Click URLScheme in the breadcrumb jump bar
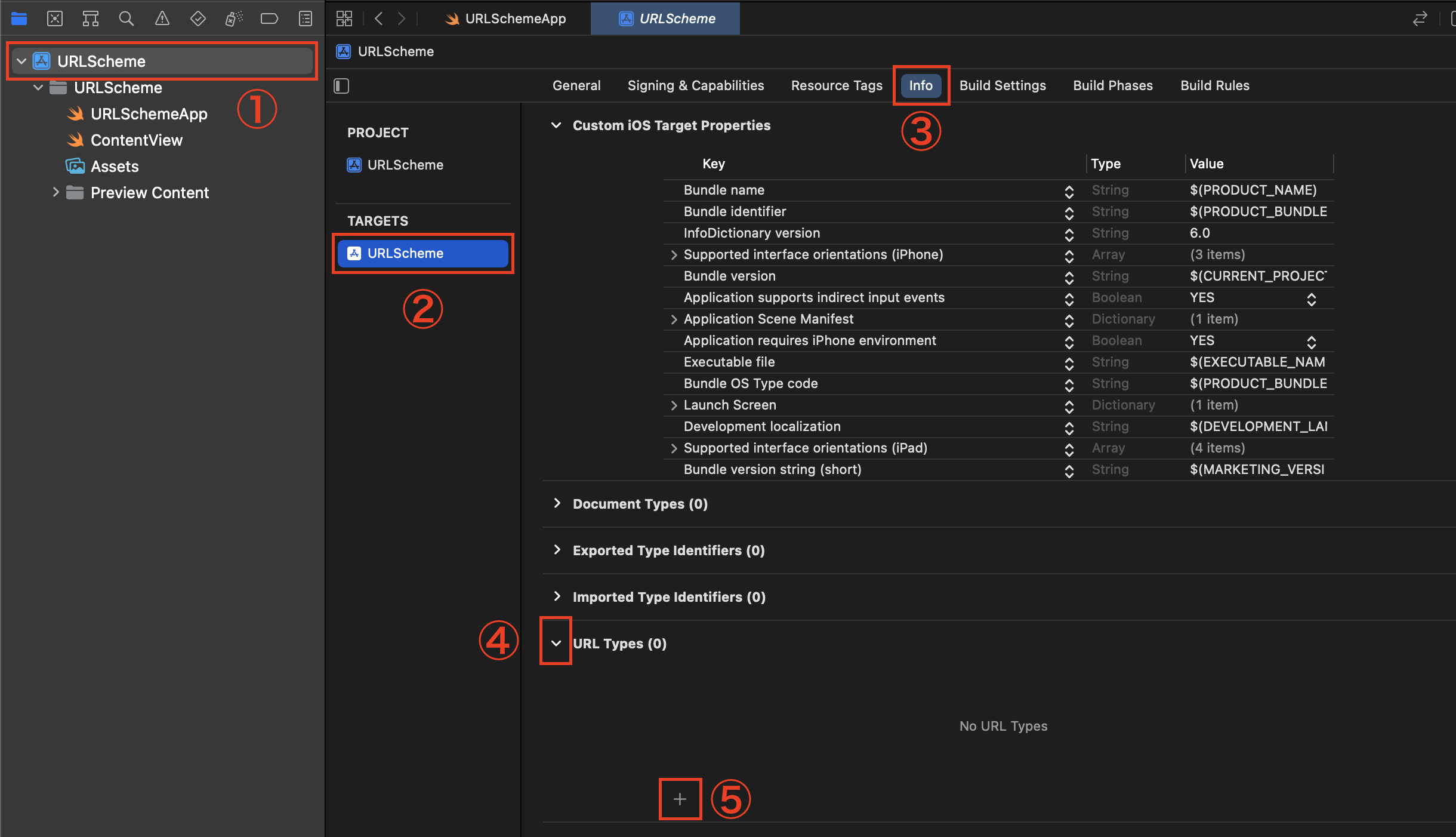This screenshot has width=1456, height=837. point(385,51)
